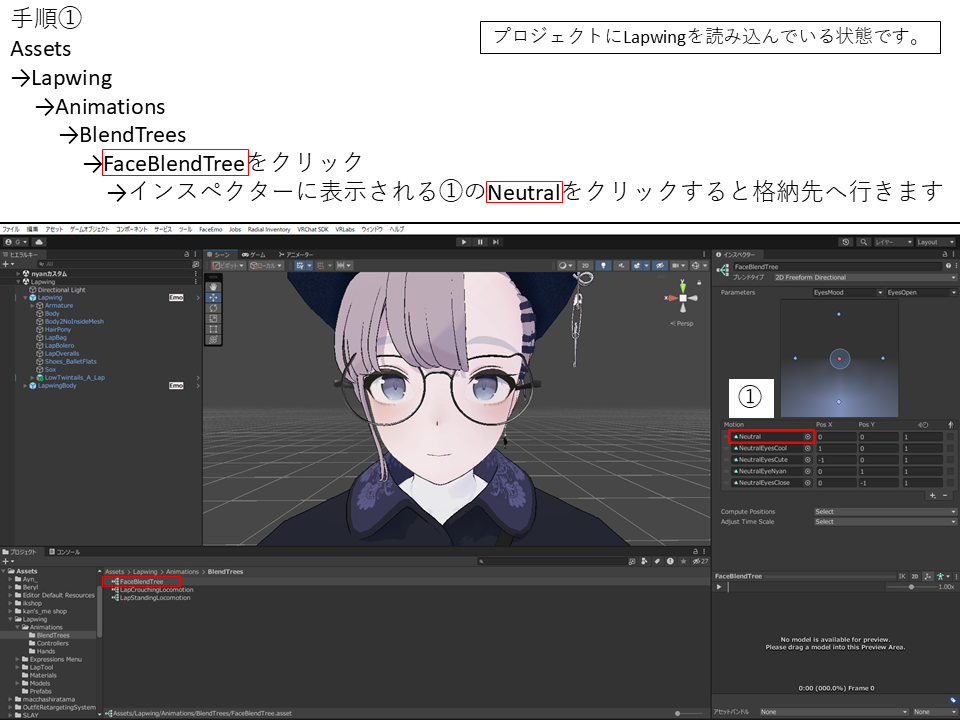Select the Hand tool in scene toolbar
The width and height of the screenshot is (960, 720).
[x=213, y=287]
